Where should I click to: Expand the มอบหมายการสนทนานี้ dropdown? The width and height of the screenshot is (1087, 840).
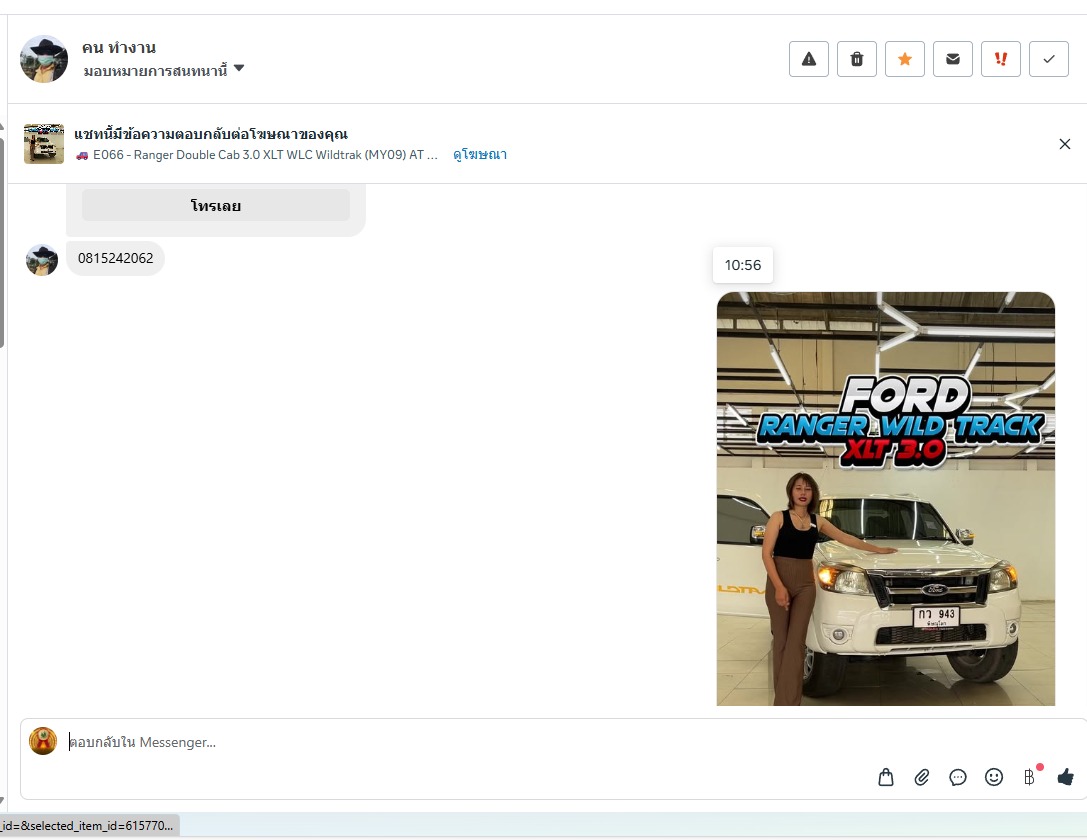164,70
